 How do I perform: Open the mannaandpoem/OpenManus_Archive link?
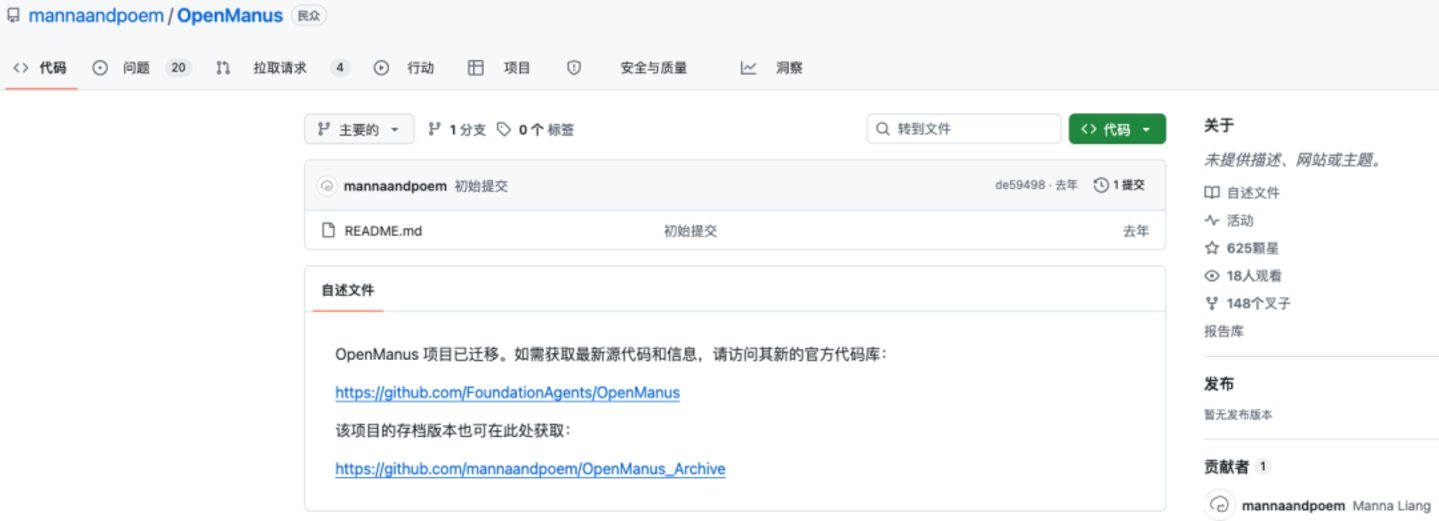[x=530, y=469]
